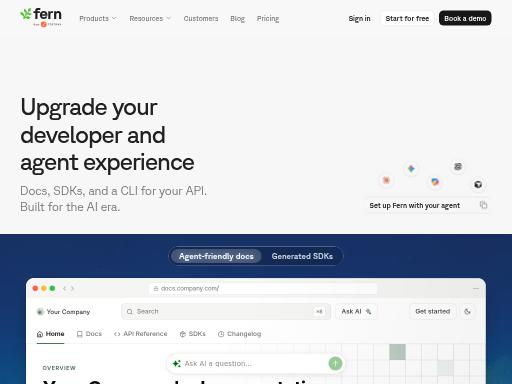Go to Pricing

coord(268,18)
